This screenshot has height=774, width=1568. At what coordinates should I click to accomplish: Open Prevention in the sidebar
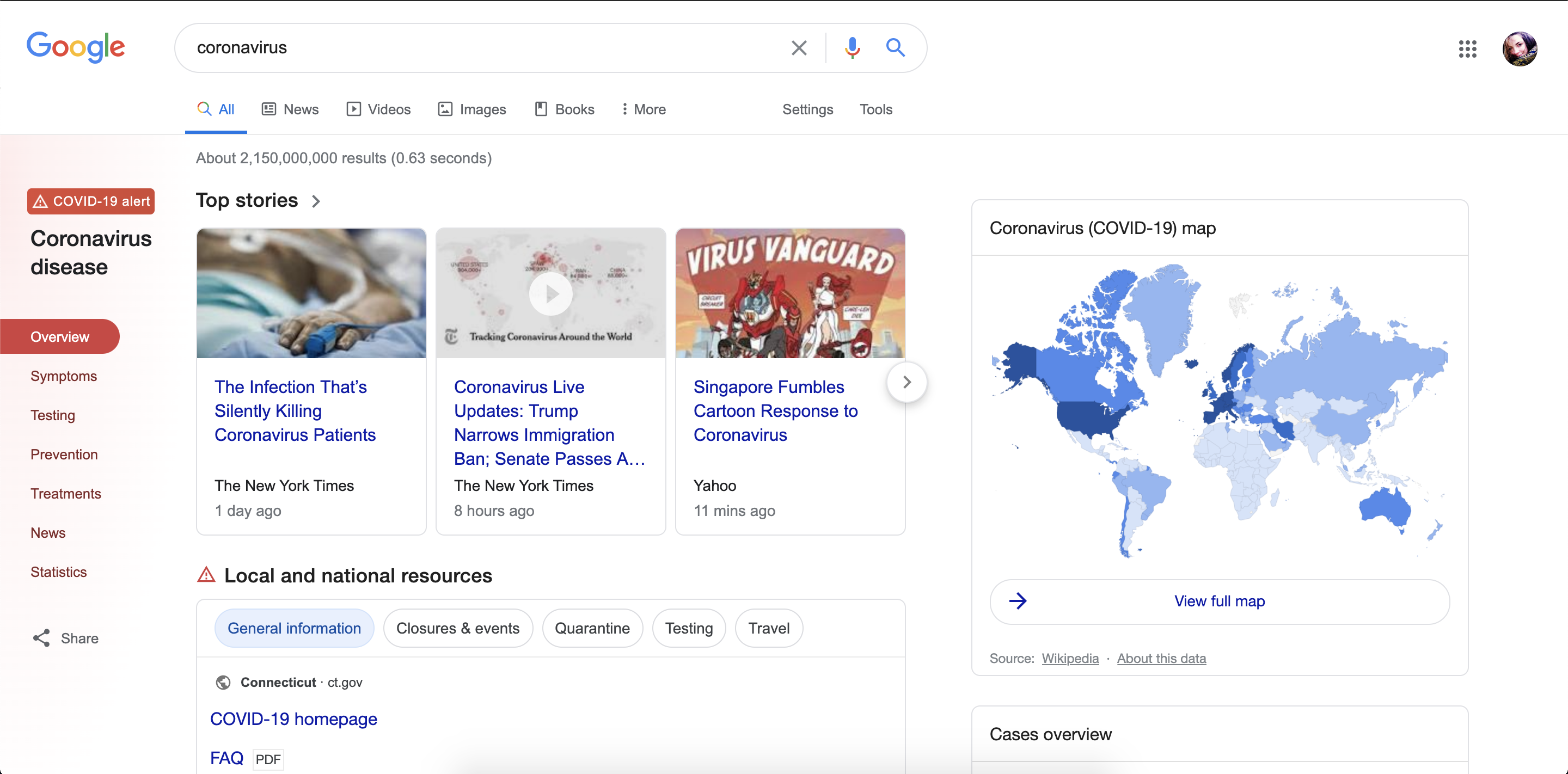(x=64, y=454)
